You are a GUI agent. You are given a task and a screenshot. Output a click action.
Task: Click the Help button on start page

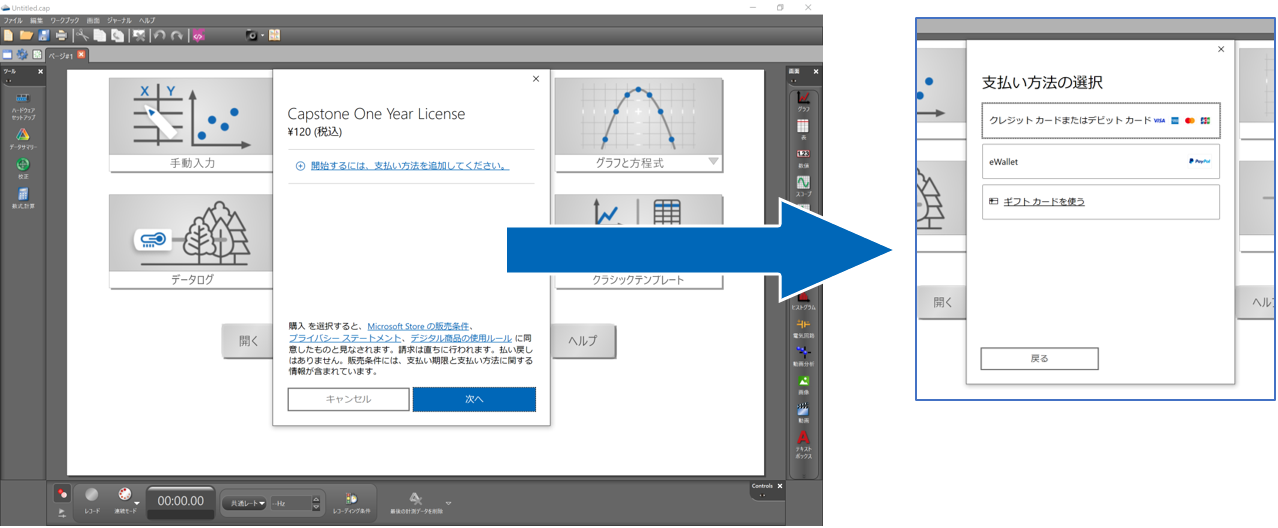click(x=583, y=341)
